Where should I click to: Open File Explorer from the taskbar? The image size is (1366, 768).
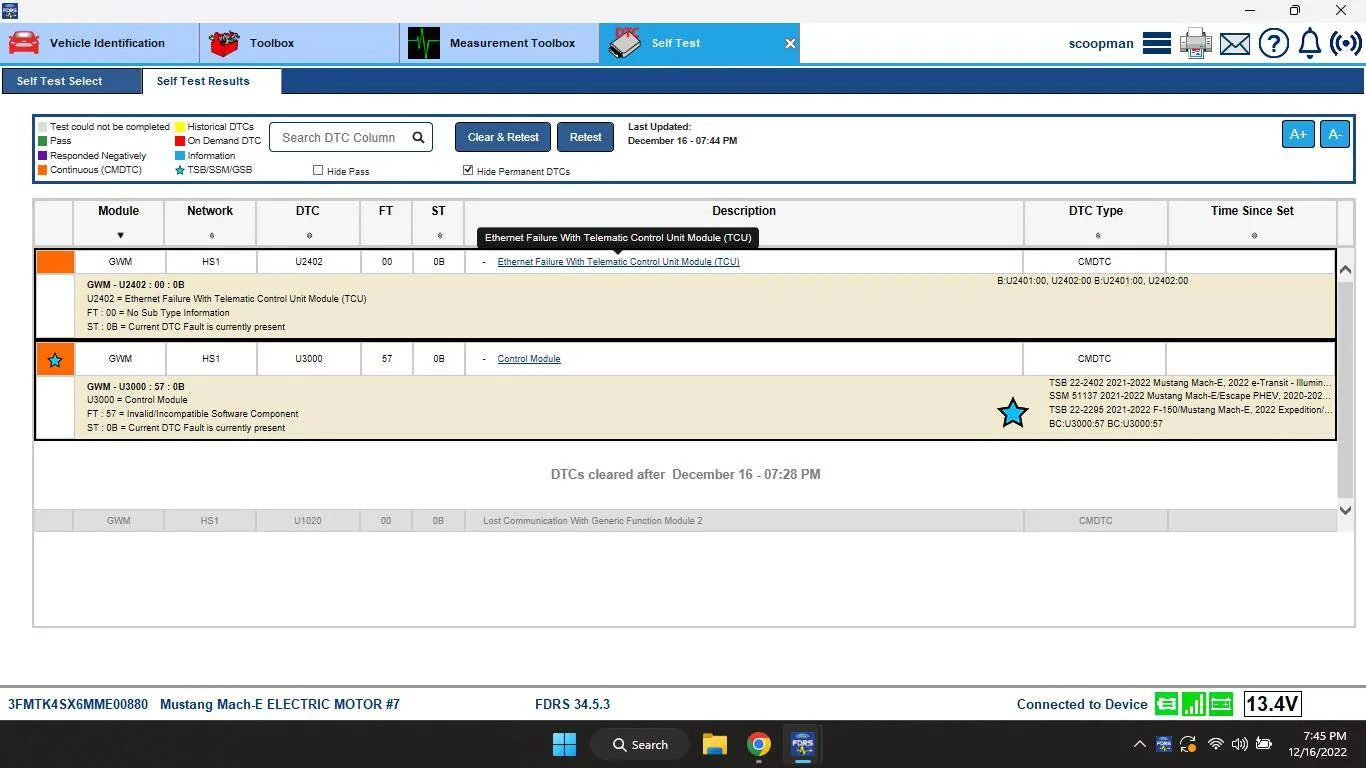coord(714,744)
